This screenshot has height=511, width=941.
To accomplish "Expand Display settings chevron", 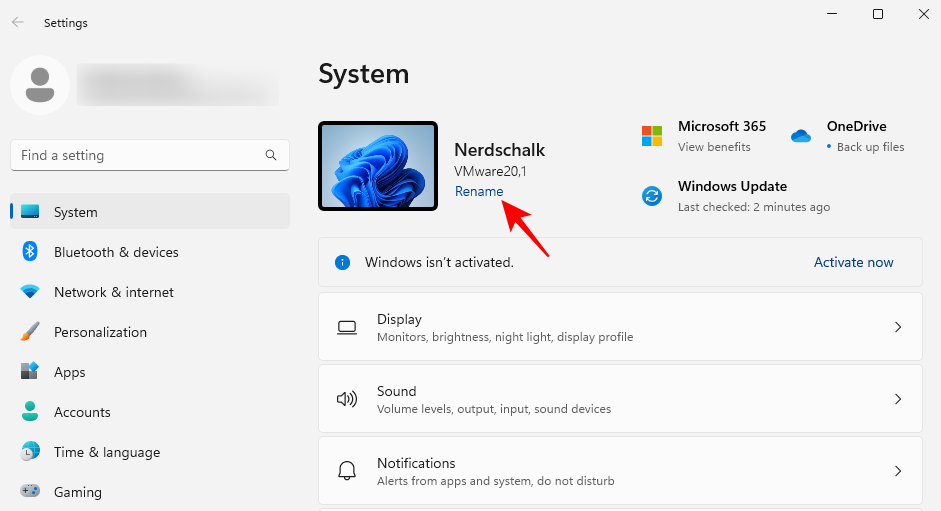I will click(x=898, y=327).
